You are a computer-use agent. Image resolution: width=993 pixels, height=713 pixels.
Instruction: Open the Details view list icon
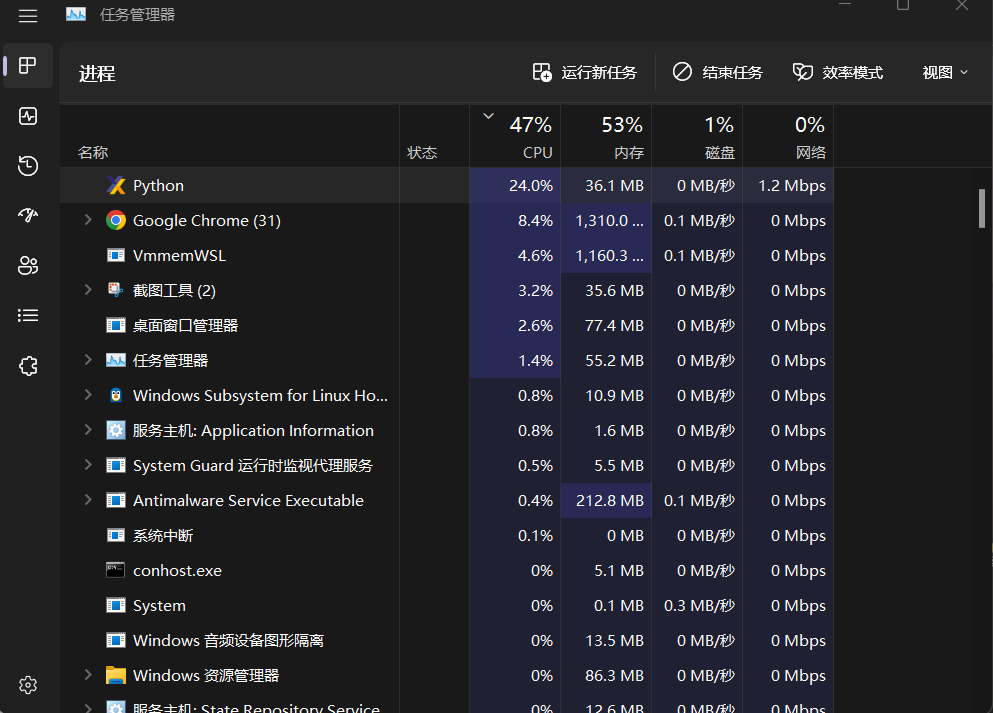point(27,315)
